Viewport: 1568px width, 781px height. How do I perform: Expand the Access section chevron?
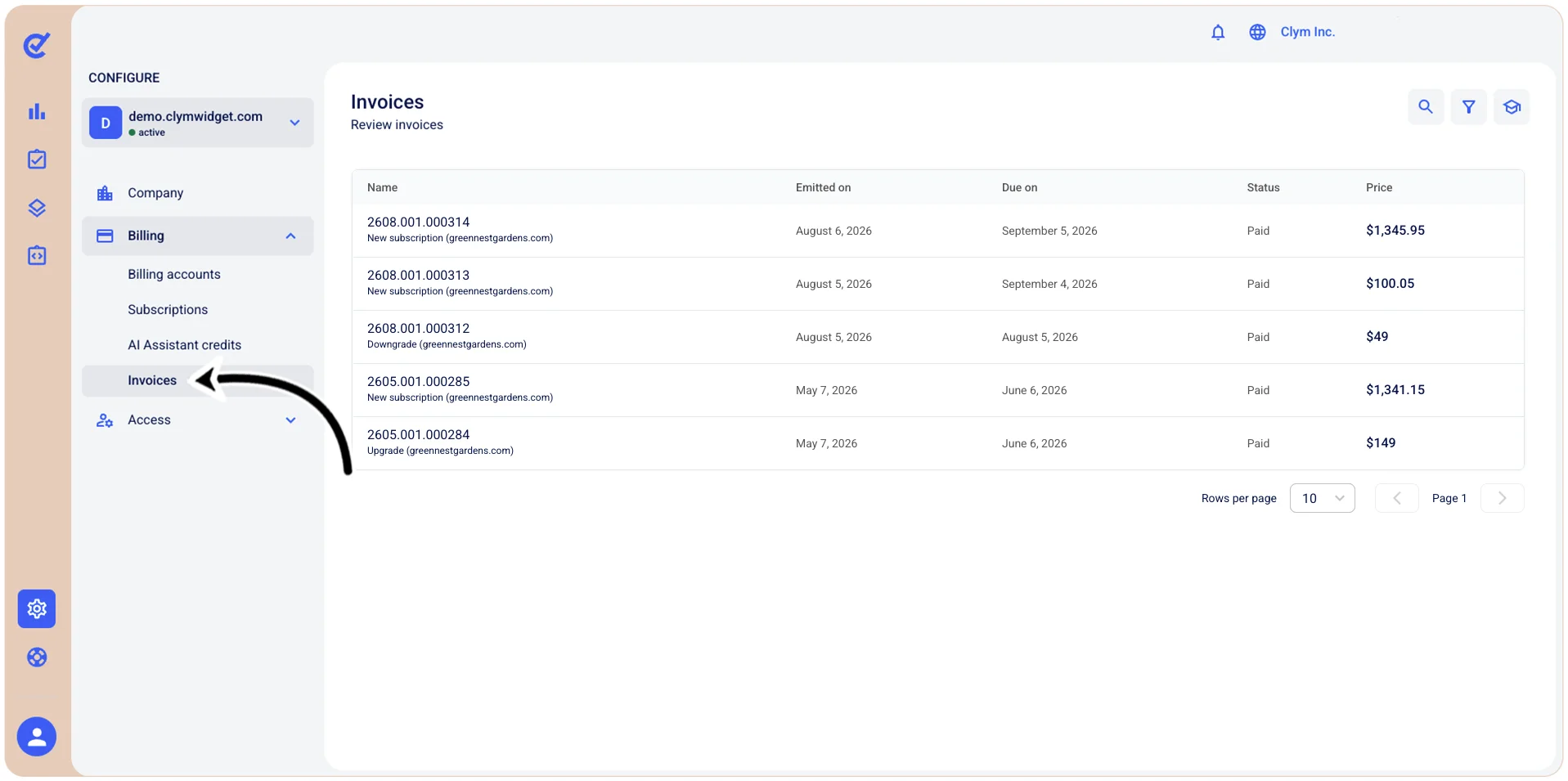(x=290, y=420)
